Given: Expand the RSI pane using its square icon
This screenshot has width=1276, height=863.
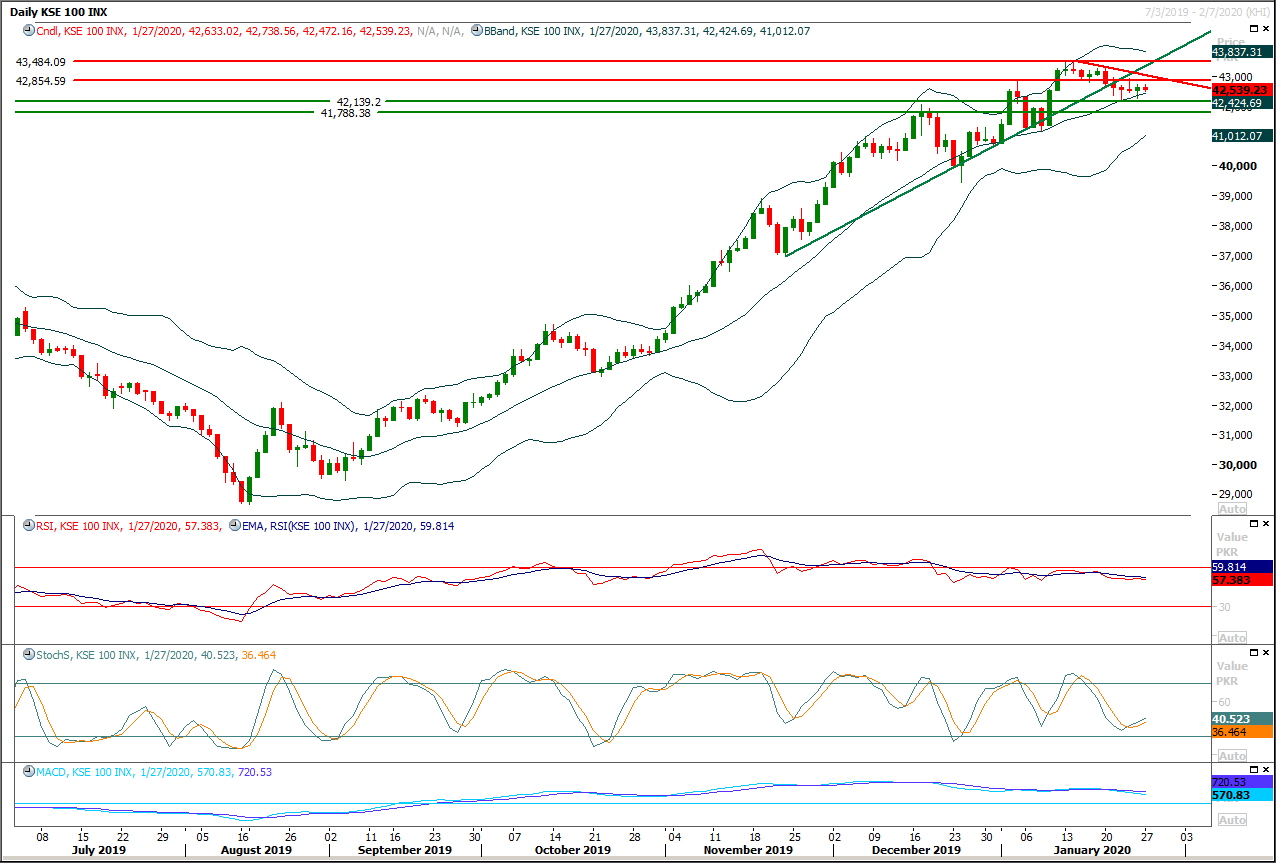Looking at the screenshot, I should coord(1253,523).
